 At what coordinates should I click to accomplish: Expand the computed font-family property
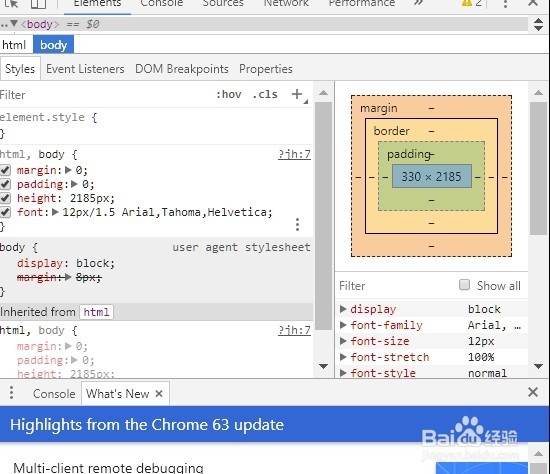343,325
